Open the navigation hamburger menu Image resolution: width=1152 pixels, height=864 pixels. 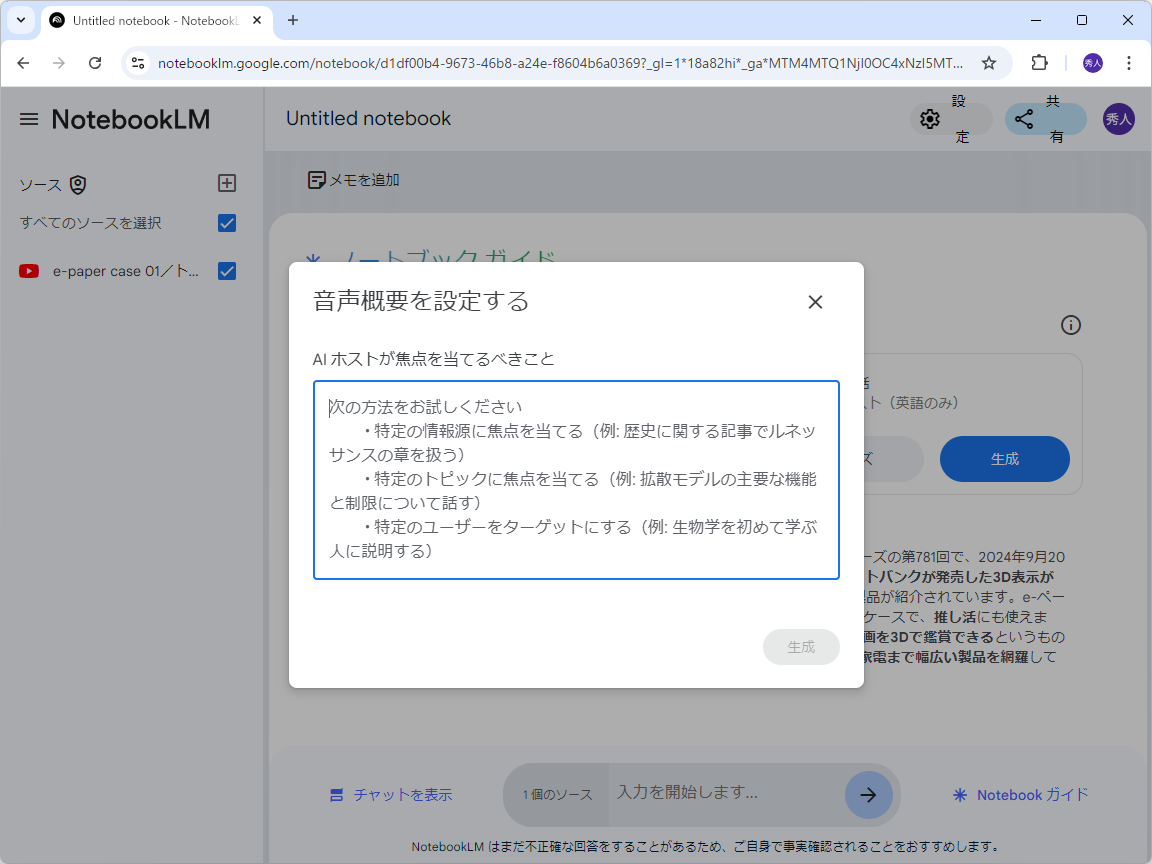pyautogui.click(x=28, y=118)
